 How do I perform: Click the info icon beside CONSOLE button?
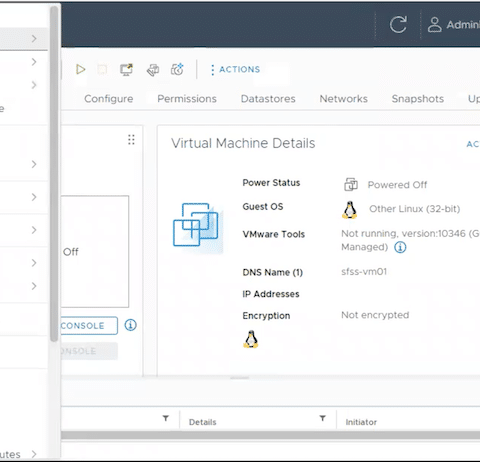click(x=130, y=325)
